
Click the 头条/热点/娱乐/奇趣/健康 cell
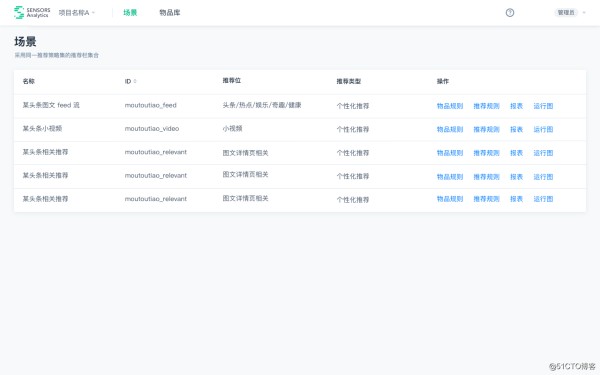[262, 105]
